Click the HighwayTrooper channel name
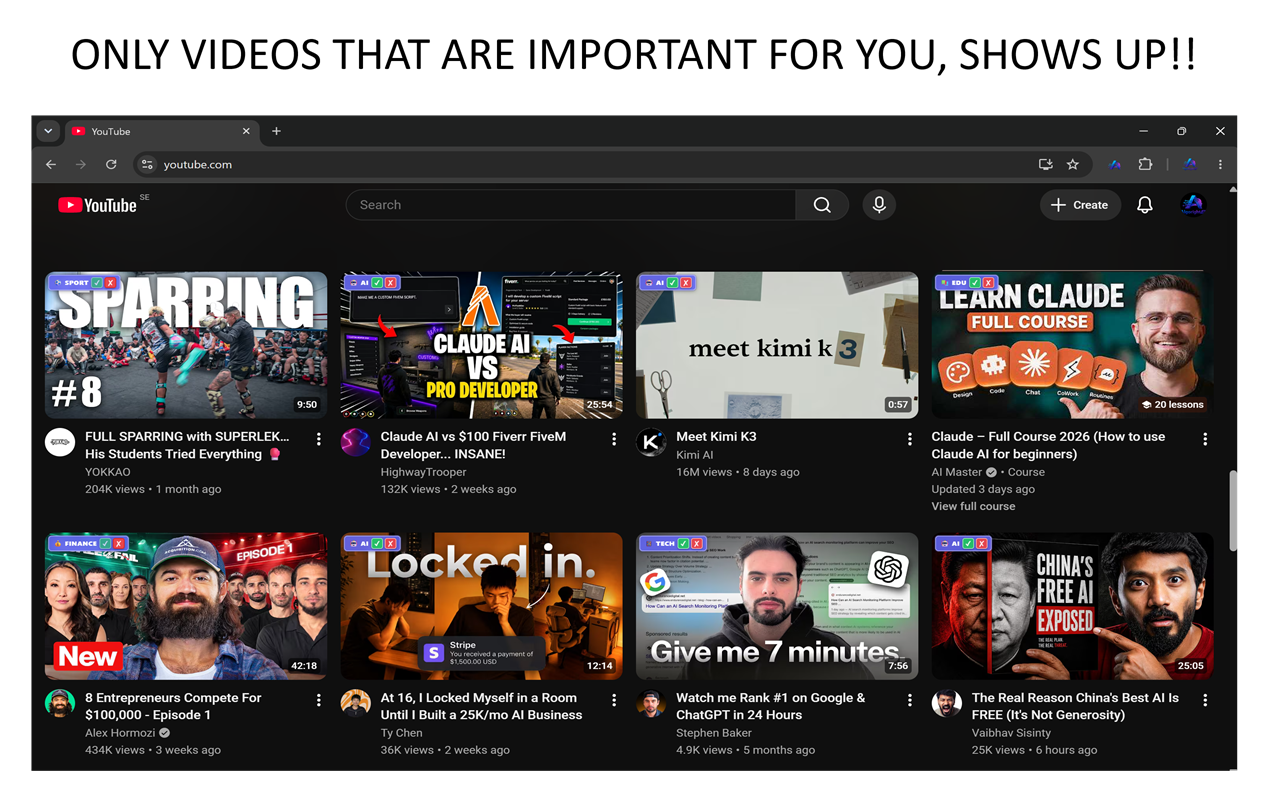This screenshot has height=800, width=1280. point(424,472)
